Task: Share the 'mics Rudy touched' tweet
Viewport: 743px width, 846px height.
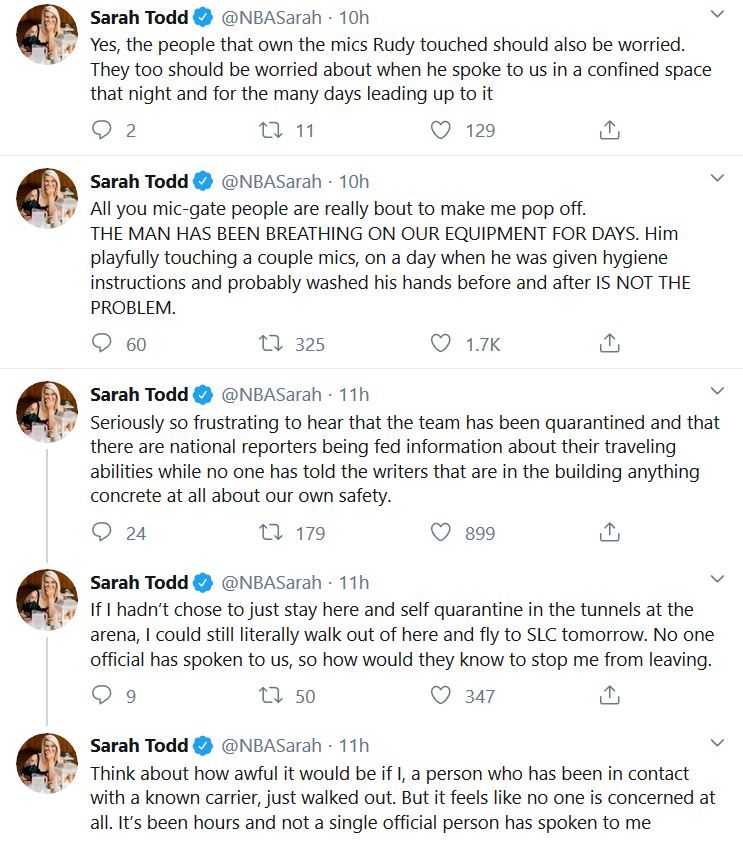Action: click(610, 130)
